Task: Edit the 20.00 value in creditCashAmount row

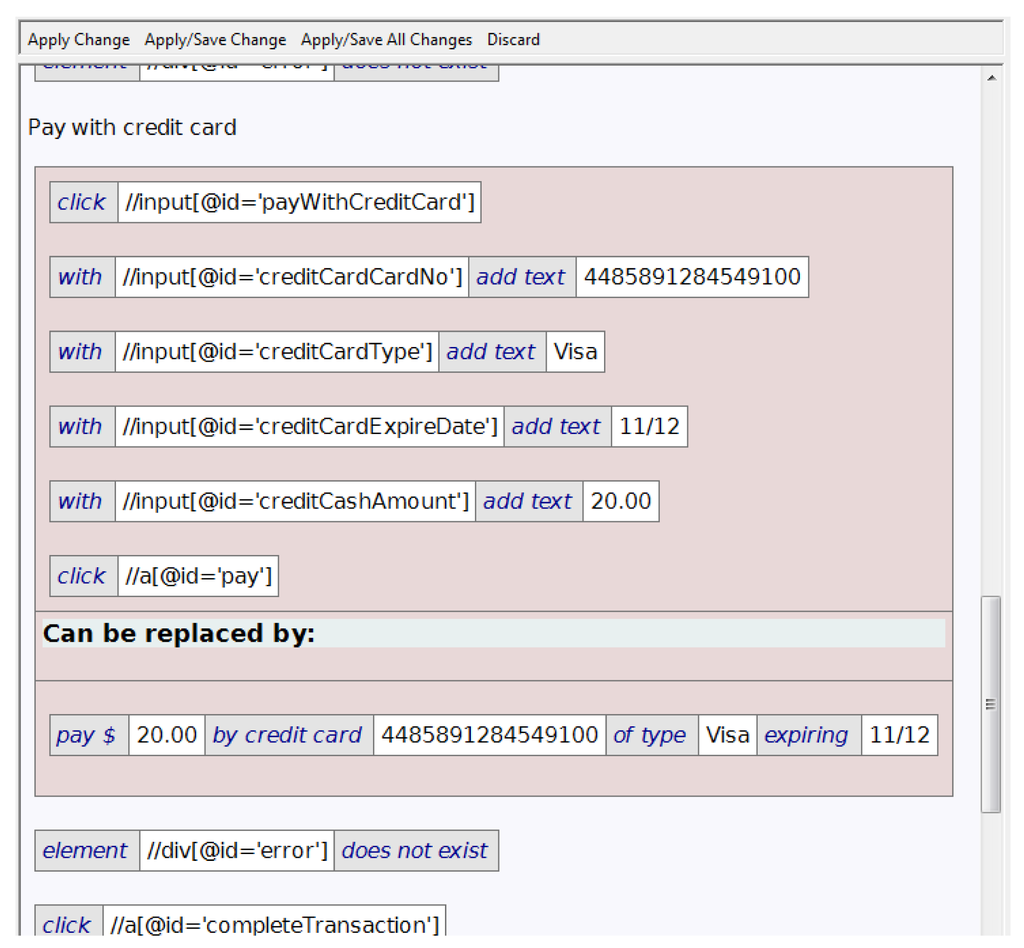Action: click(621, 501)
